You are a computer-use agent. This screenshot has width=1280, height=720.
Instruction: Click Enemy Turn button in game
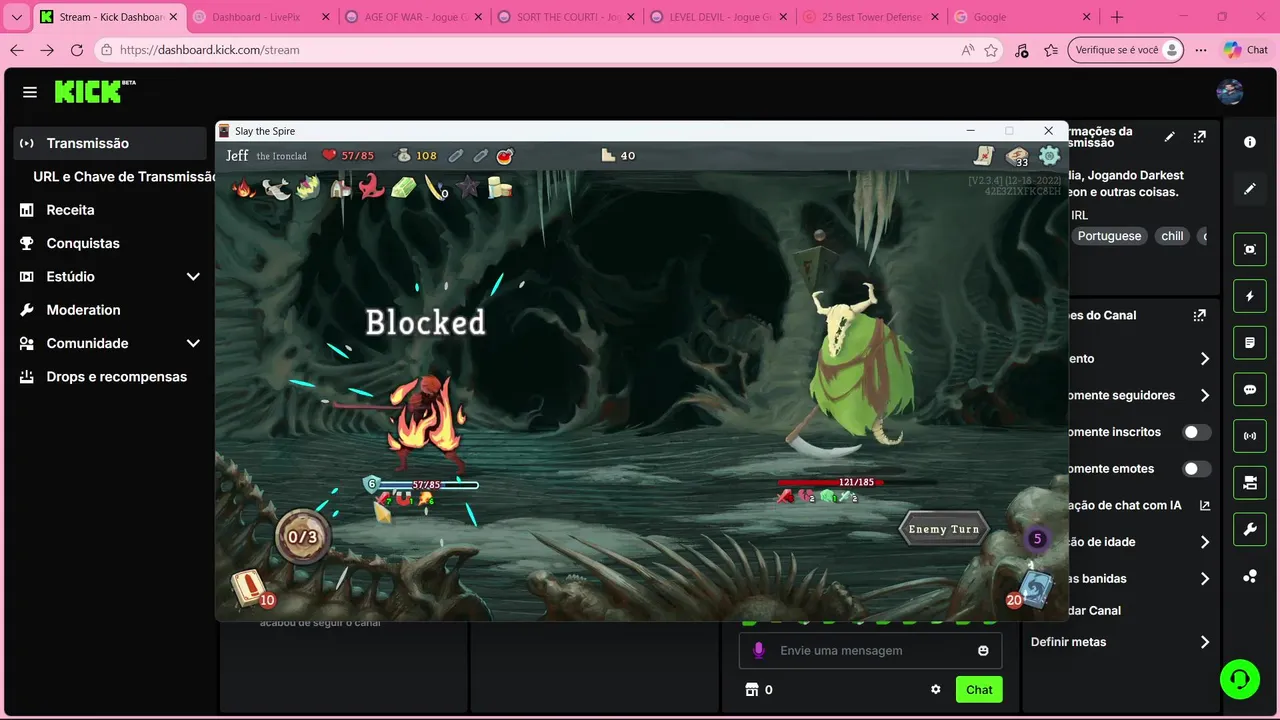pyautogui.click(x=944, y=529)
